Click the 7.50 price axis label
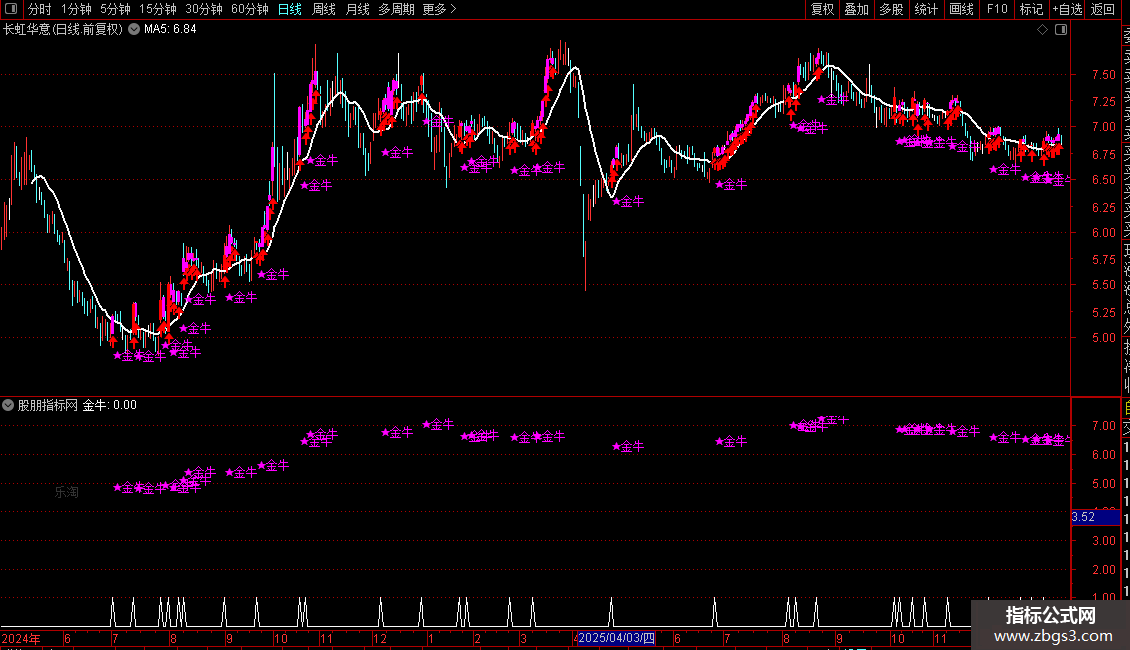 (1103, 75)
